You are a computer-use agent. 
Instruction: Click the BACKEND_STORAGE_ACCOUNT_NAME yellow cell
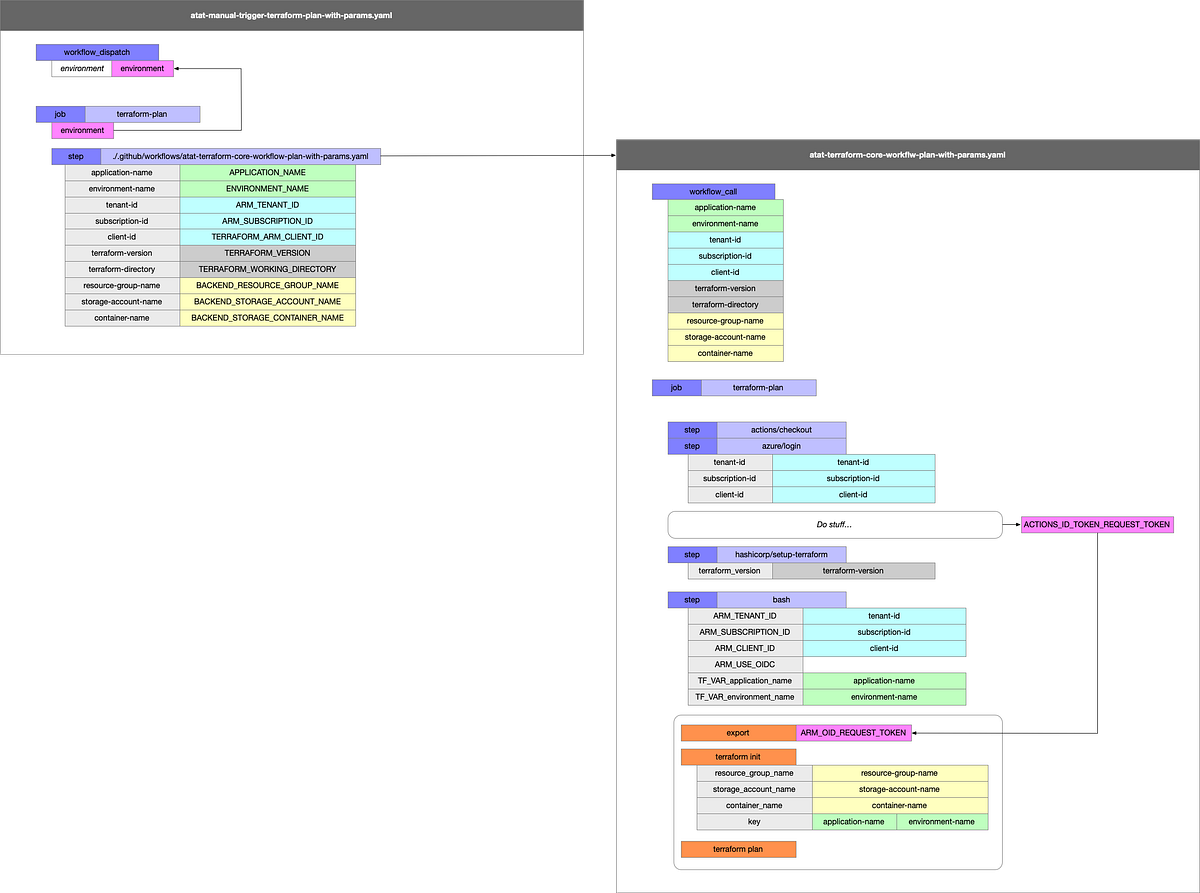coord(266,301)
